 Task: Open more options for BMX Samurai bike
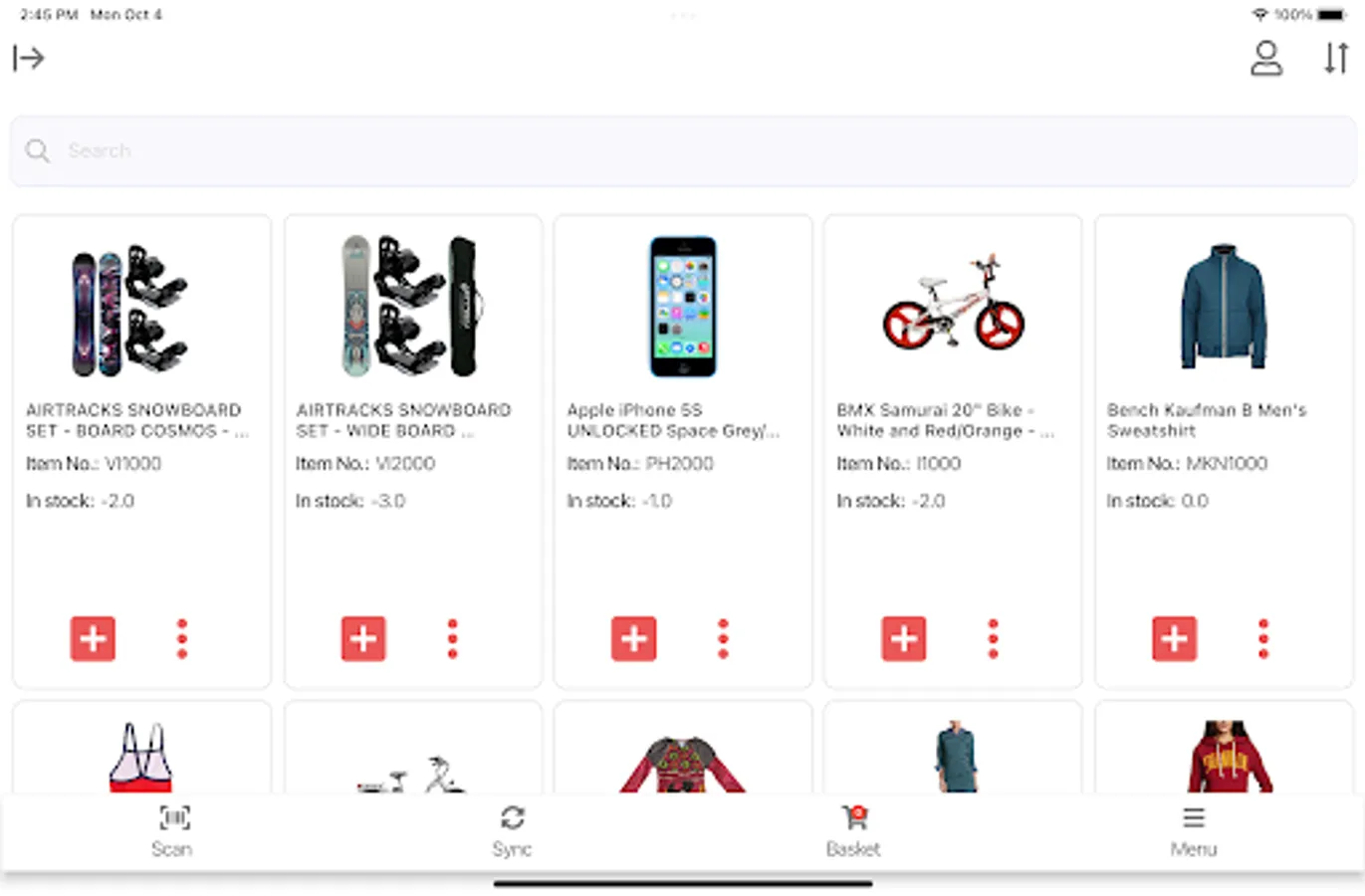(x=993, y=638)
